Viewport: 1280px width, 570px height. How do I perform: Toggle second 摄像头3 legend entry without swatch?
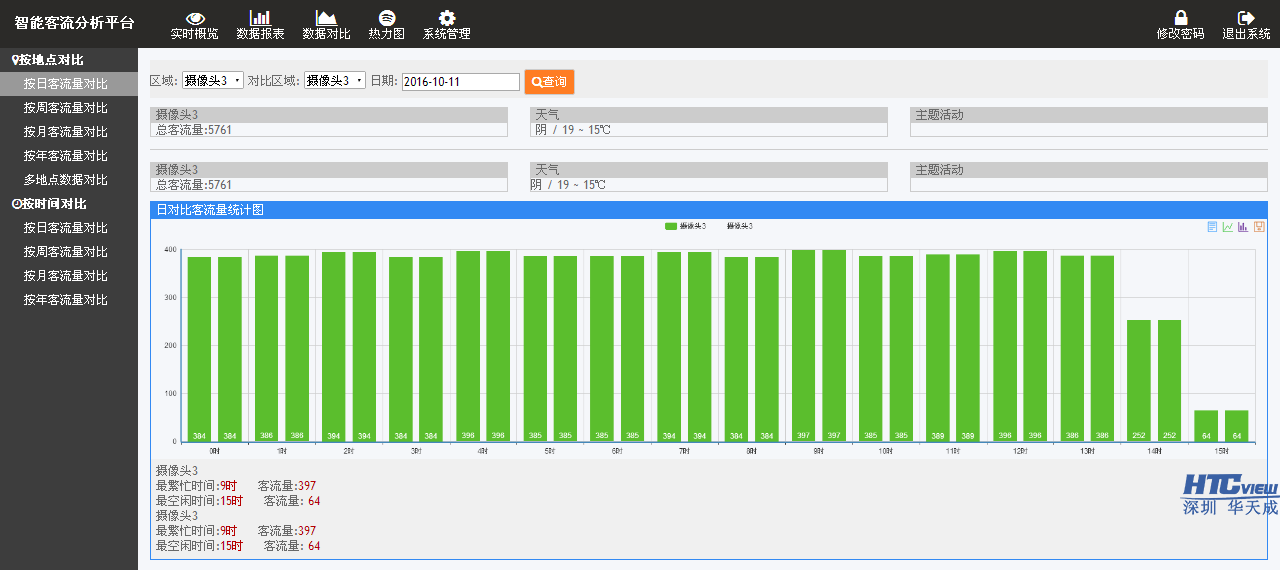point(739,227)
